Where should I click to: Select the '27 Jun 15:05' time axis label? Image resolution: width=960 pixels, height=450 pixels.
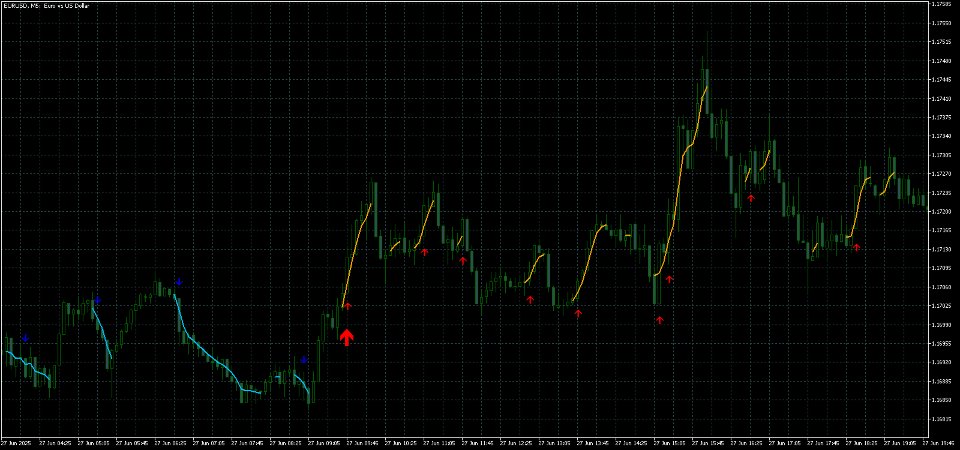coord(670,441)
